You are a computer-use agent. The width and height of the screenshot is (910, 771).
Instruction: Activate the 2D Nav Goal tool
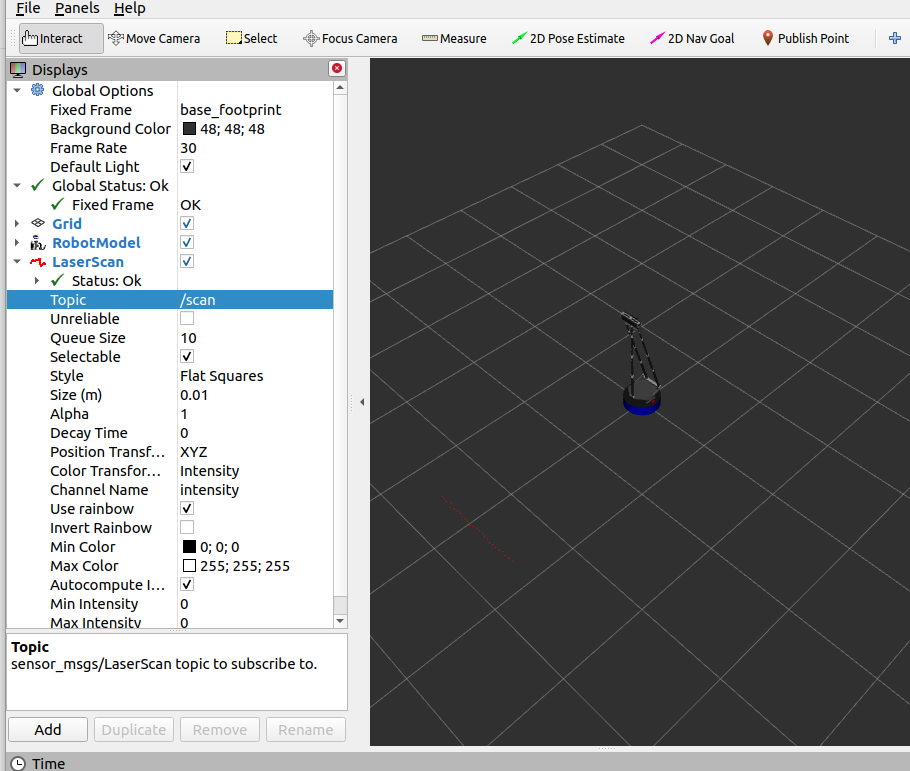692,38
